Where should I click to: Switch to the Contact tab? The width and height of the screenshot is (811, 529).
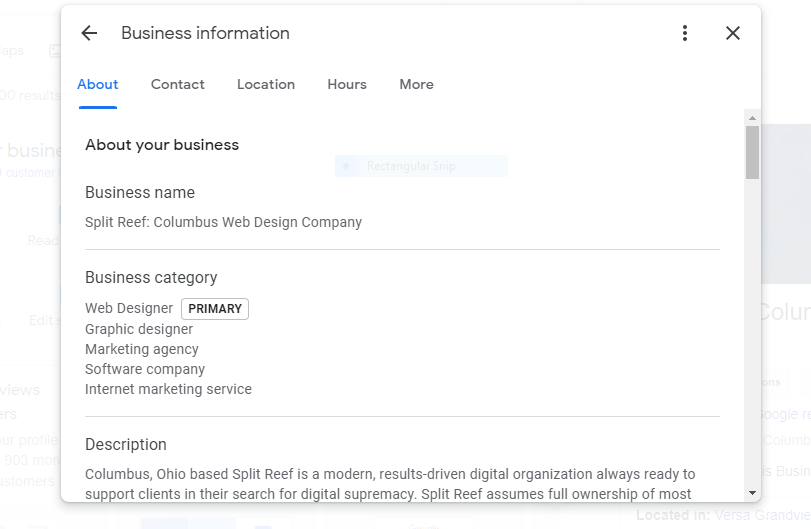click(177, 84)
